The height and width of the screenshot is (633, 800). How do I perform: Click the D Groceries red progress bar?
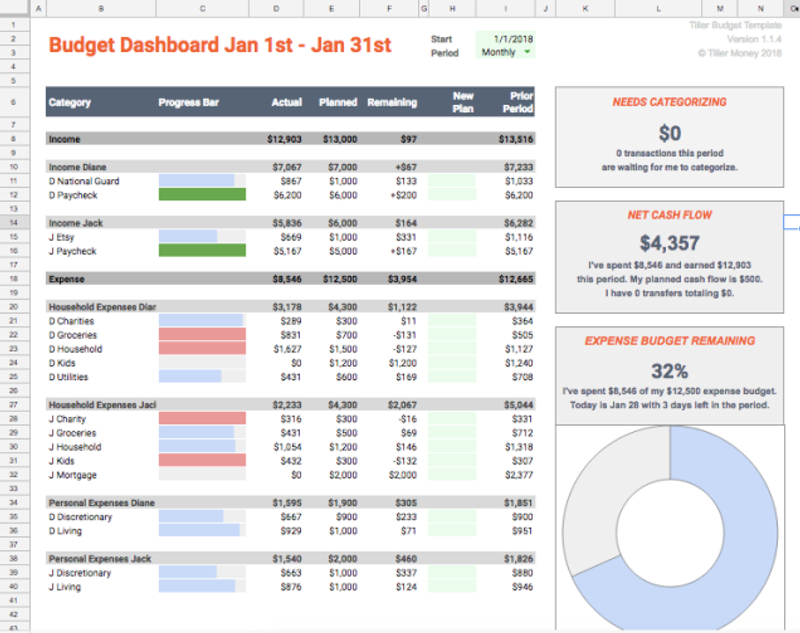tap(202, 335)
